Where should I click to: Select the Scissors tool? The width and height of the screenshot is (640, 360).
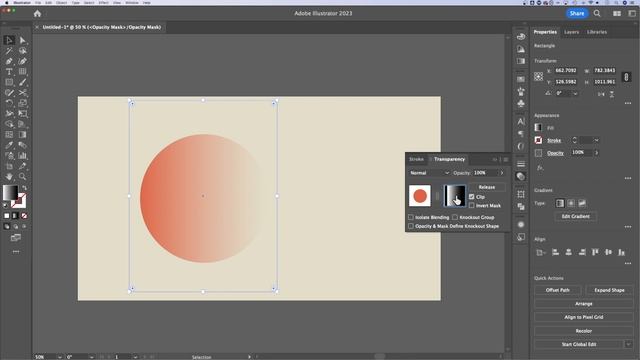pyautogui.click(x=22, y=93)
